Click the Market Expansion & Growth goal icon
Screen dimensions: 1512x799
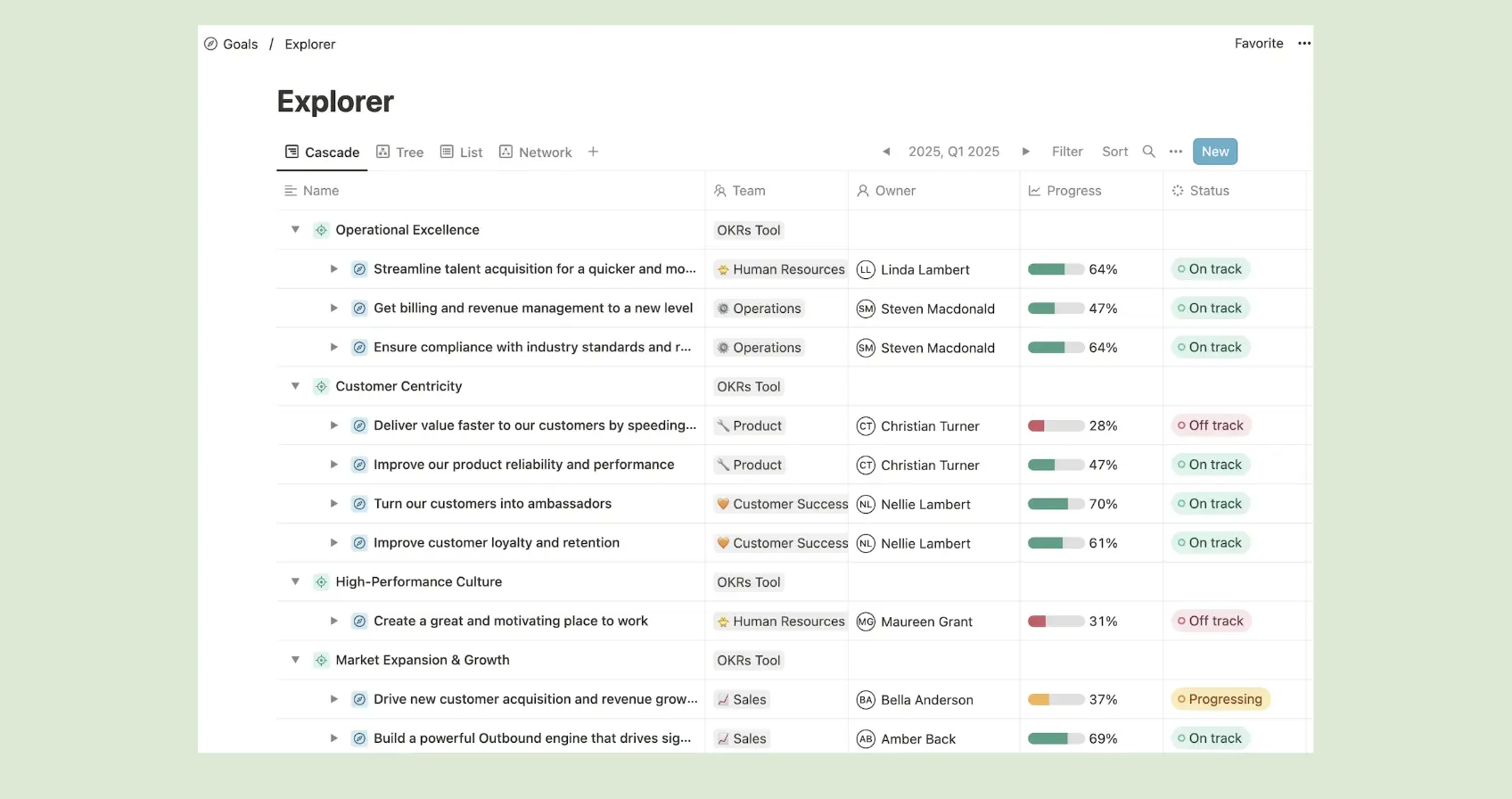[x=321, y=660]
